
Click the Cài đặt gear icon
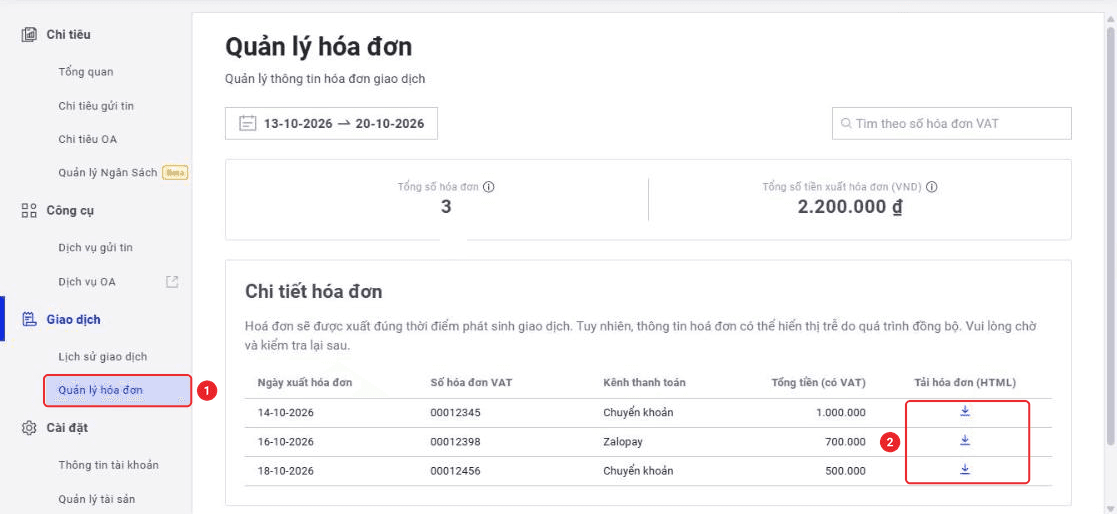point(29,428)
